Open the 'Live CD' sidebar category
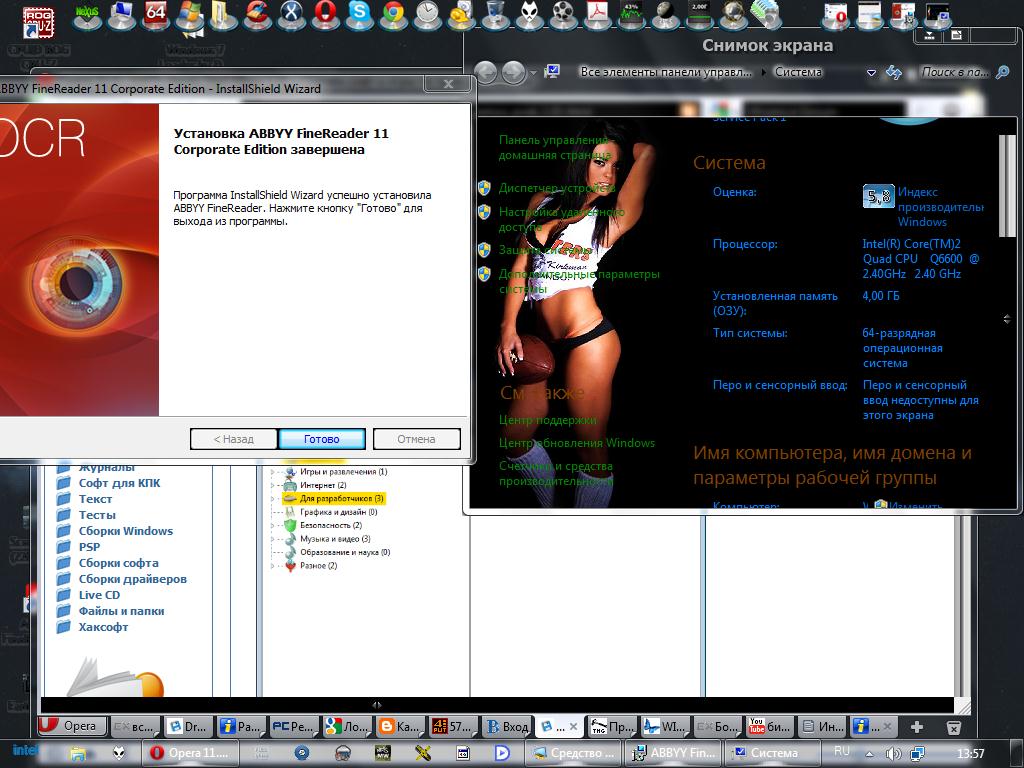This screenshot has width=1024, height=768. 99,595
